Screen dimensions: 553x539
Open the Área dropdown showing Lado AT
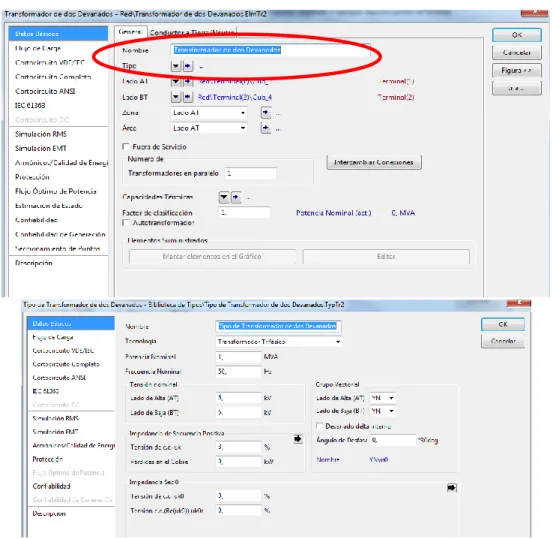click(x=209, y=128)
